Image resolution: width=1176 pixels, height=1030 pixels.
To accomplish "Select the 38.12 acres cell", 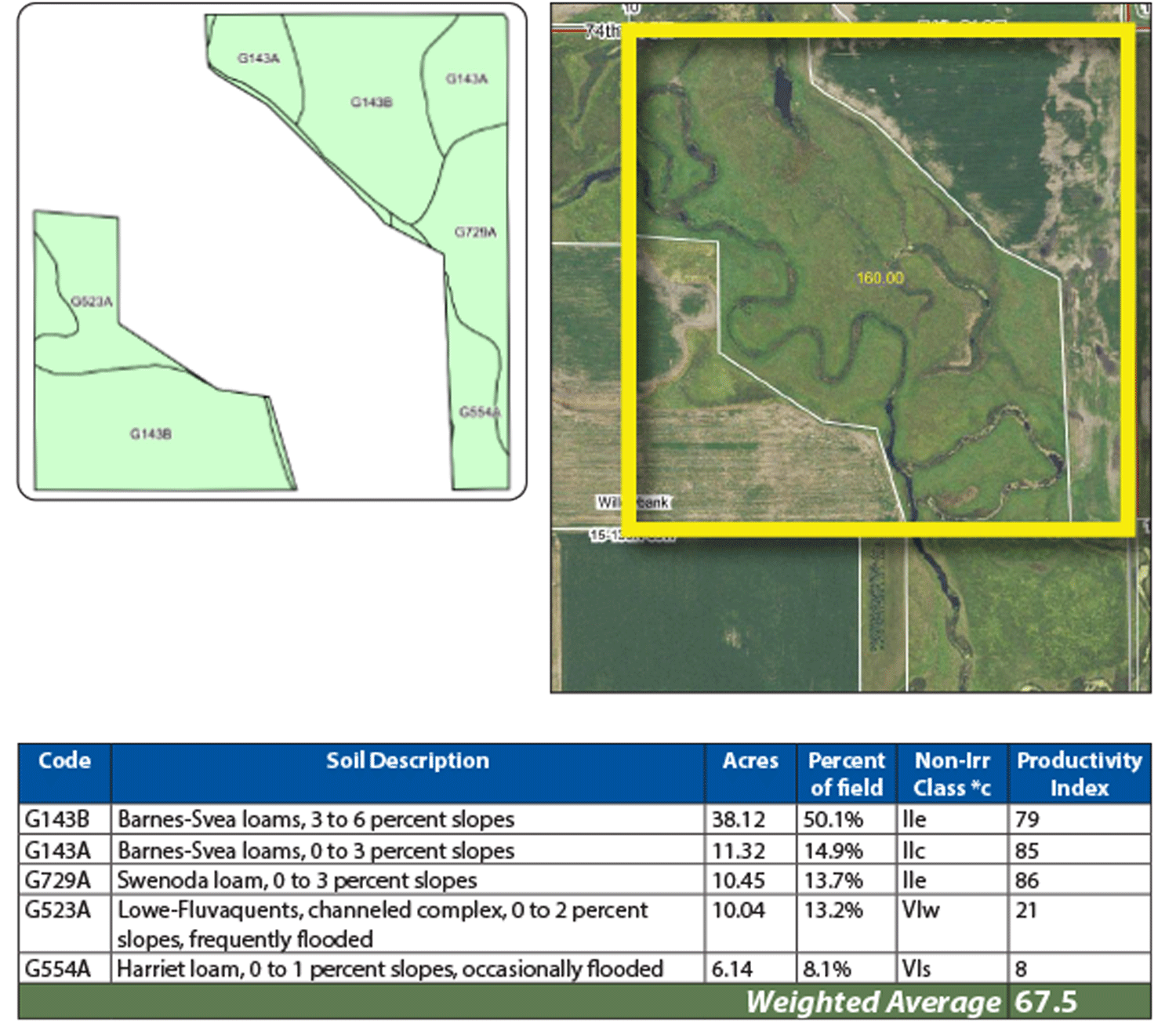I will 738,820.
